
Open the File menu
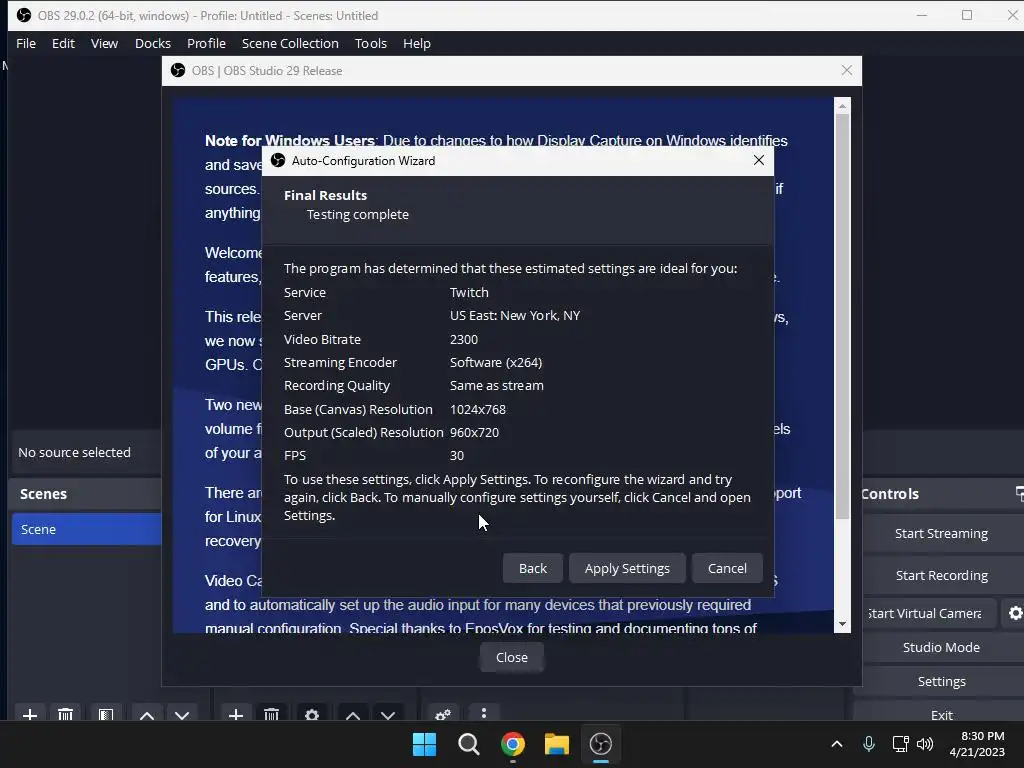click(26, 43)
